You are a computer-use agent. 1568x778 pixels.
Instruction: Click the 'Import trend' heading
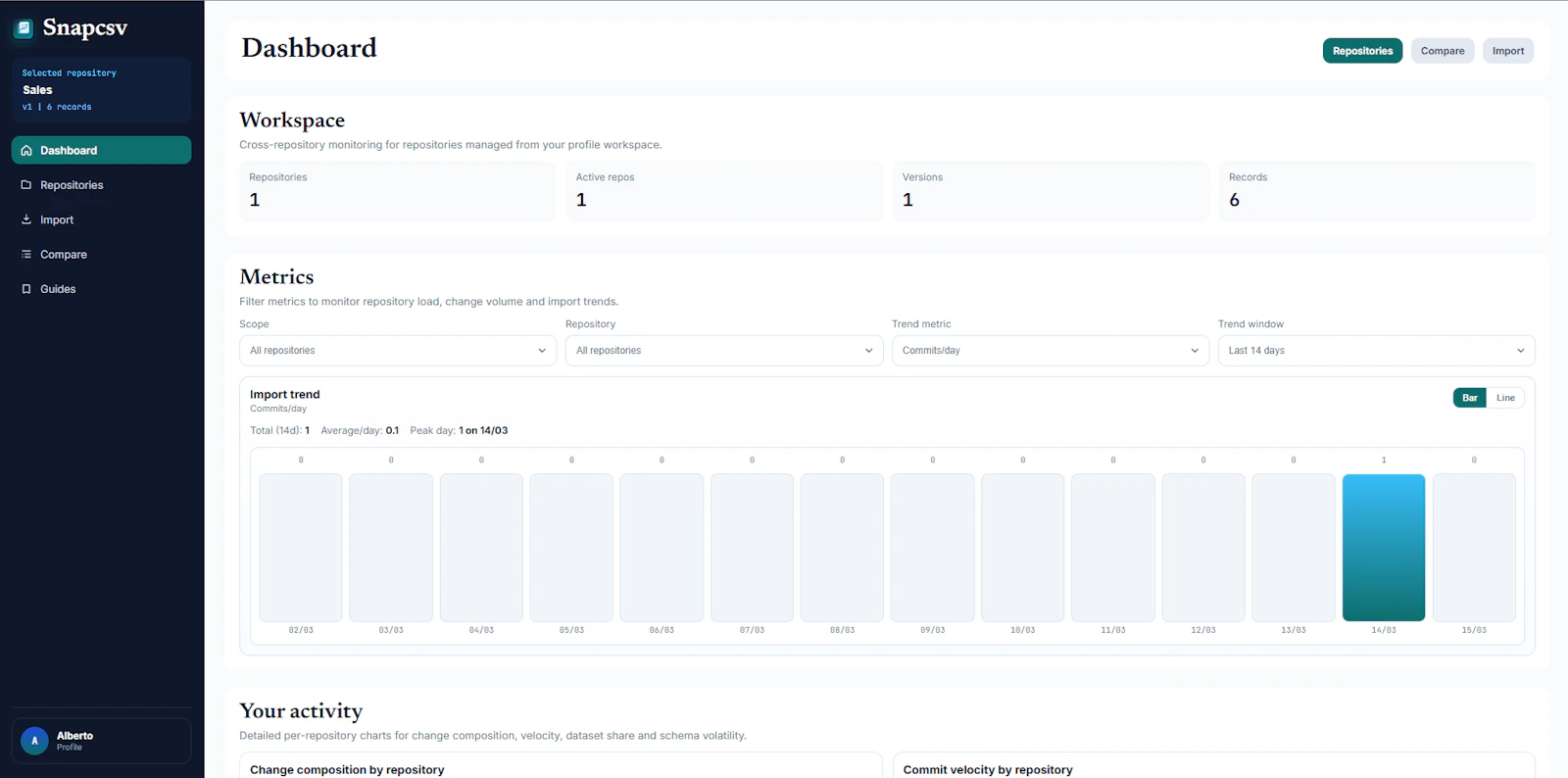point(285,395)
